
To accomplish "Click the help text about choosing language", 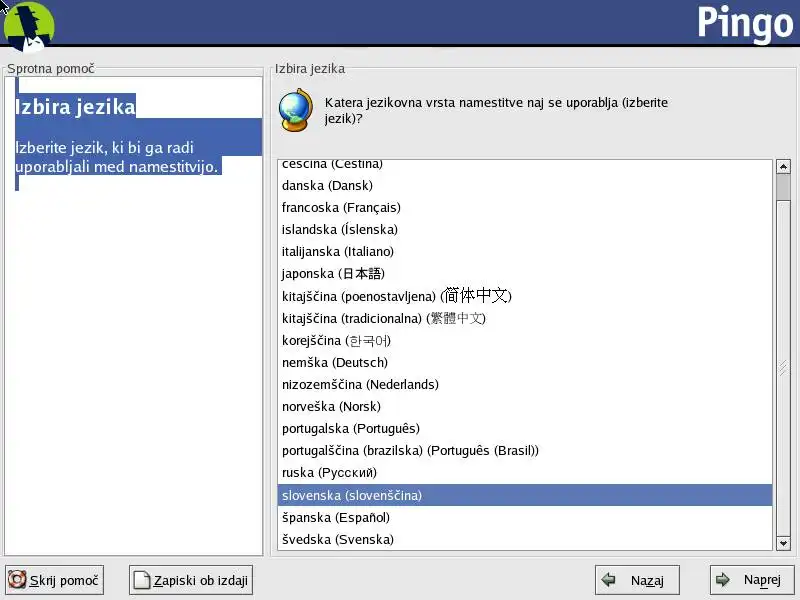I will (x=117, y=157).
